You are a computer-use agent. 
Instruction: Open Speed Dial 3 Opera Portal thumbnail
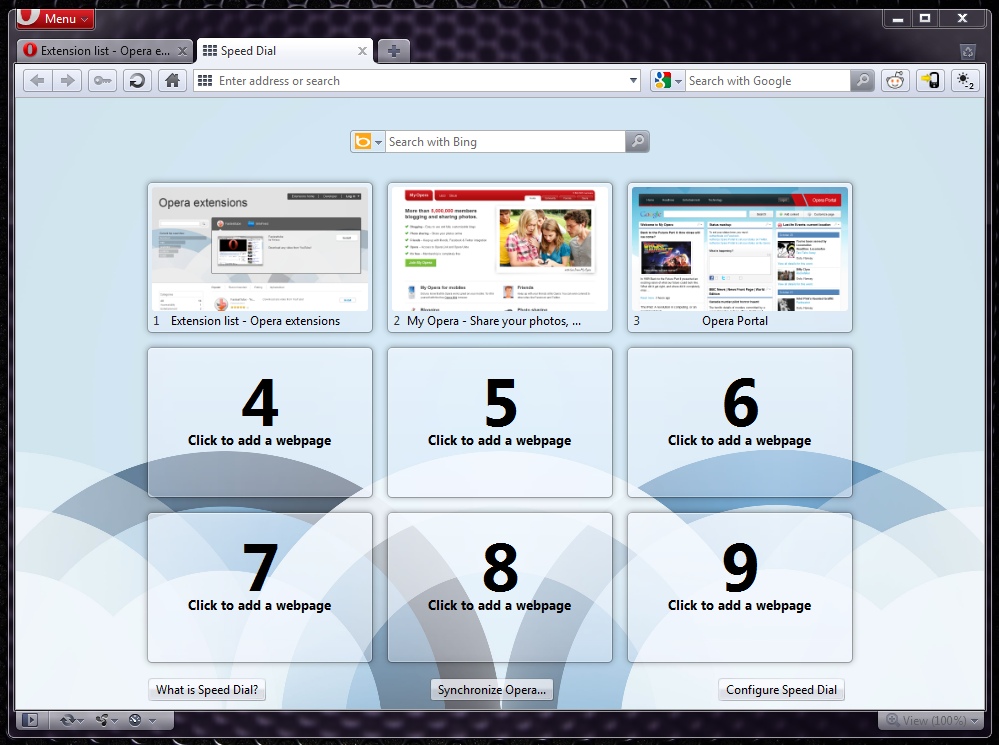(x=740, y=257)
